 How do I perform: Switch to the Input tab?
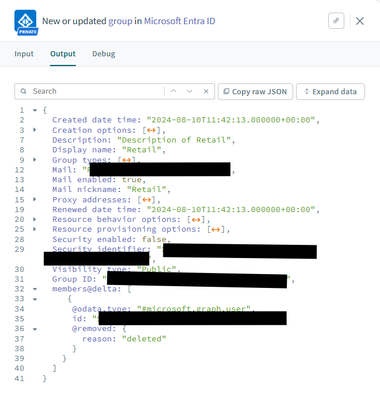(24, 54)
